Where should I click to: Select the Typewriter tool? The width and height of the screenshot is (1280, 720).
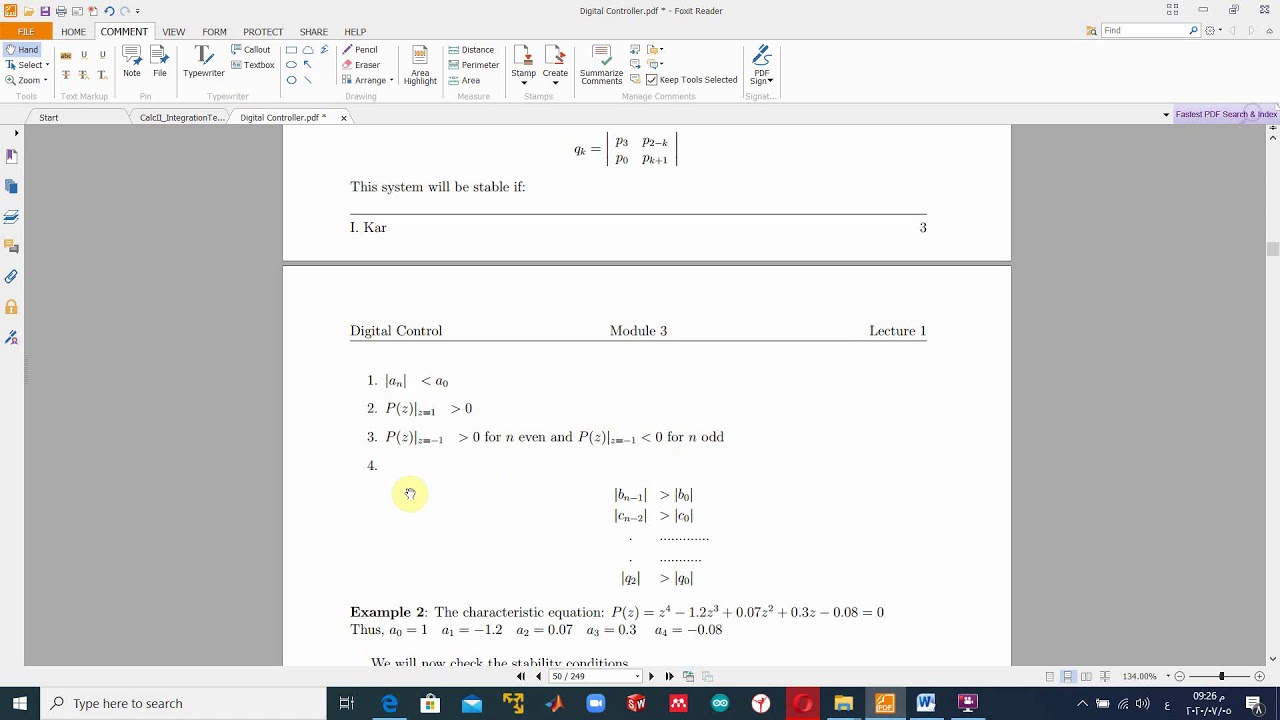204,62
